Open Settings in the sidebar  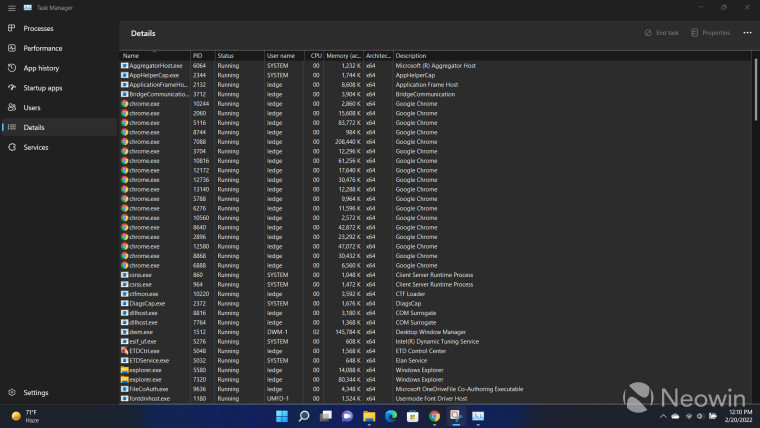[x=59, y=392]
